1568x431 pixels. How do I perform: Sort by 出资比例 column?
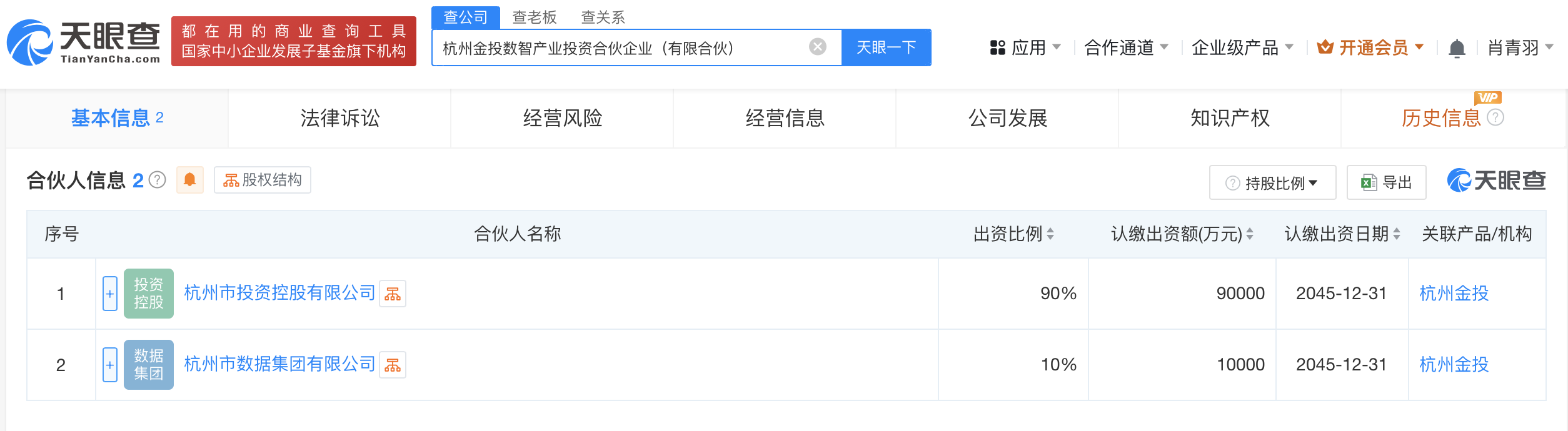1050,234
